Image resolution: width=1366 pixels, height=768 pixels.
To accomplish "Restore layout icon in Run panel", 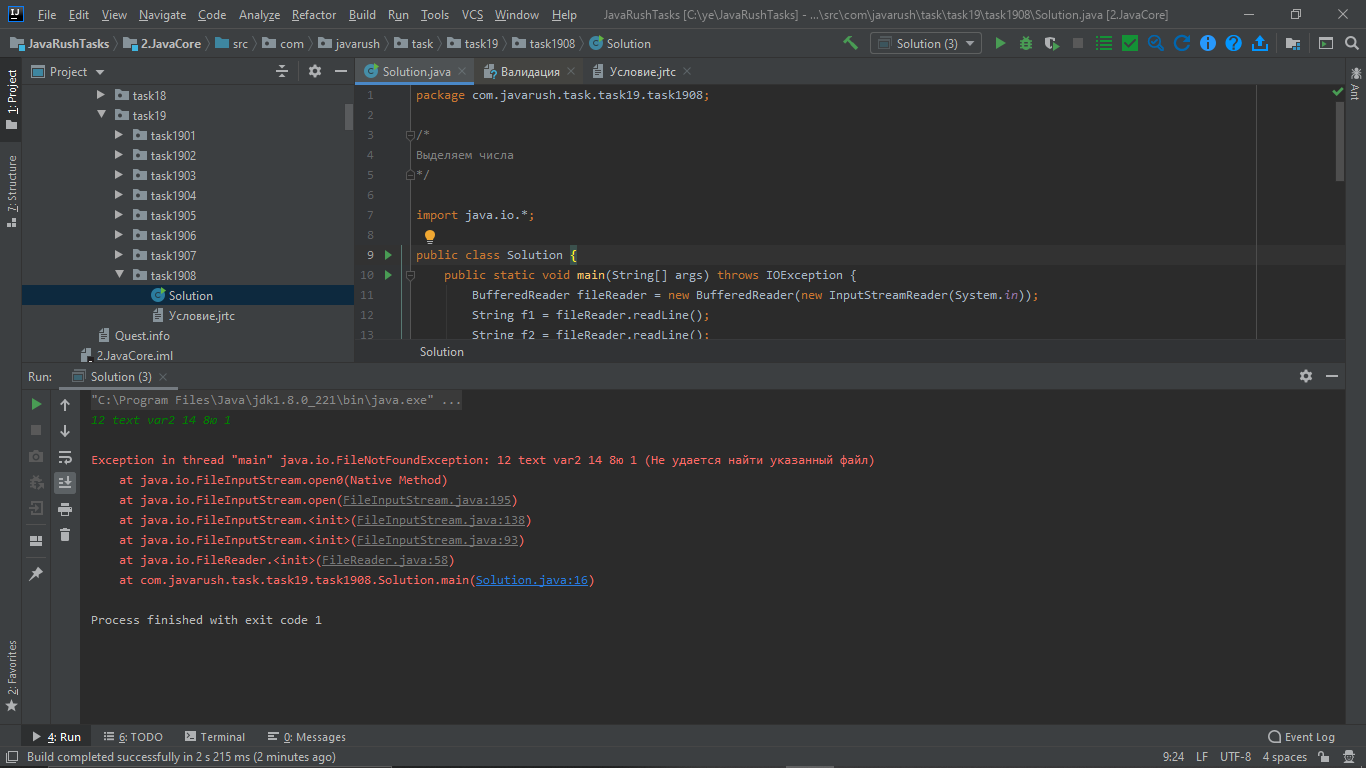I will pyautogui.click(x=36, y=541).
